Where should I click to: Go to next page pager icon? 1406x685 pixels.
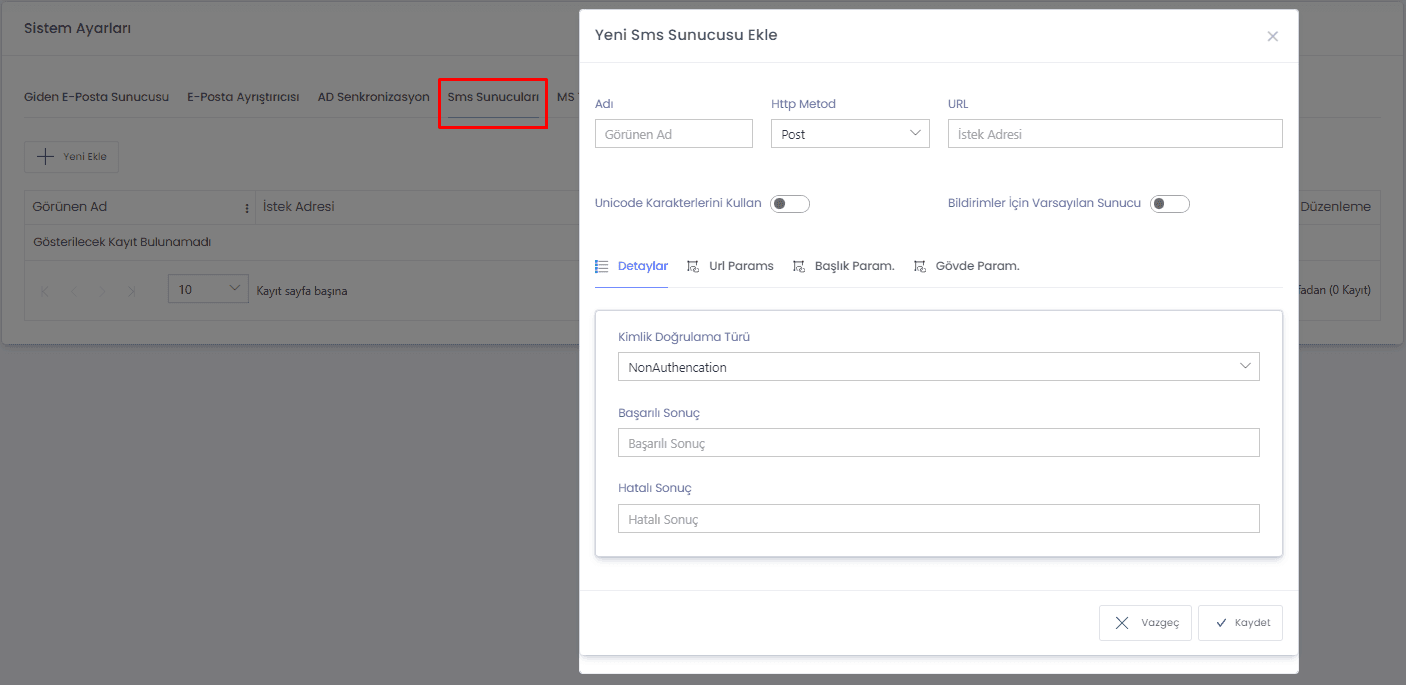[x=103, y=291]
